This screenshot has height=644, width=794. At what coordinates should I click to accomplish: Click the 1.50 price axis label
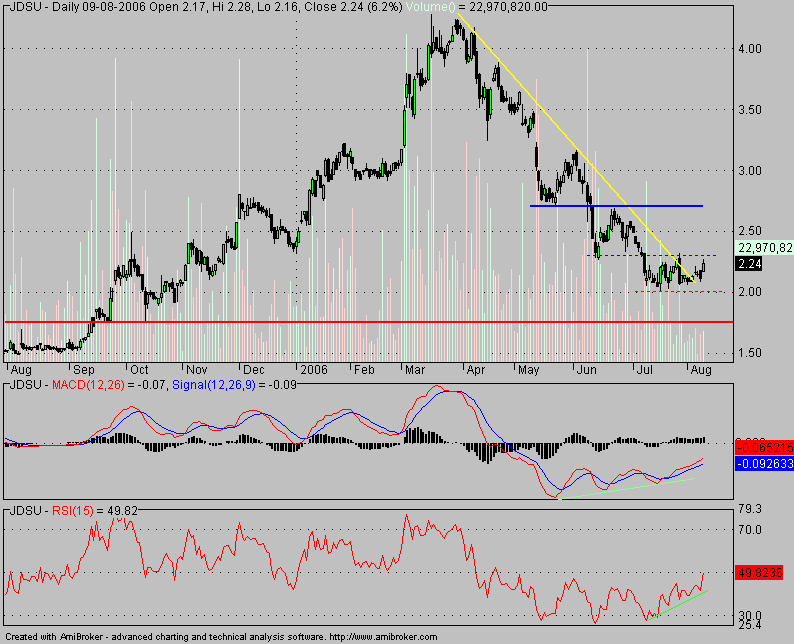coord(750,353)
